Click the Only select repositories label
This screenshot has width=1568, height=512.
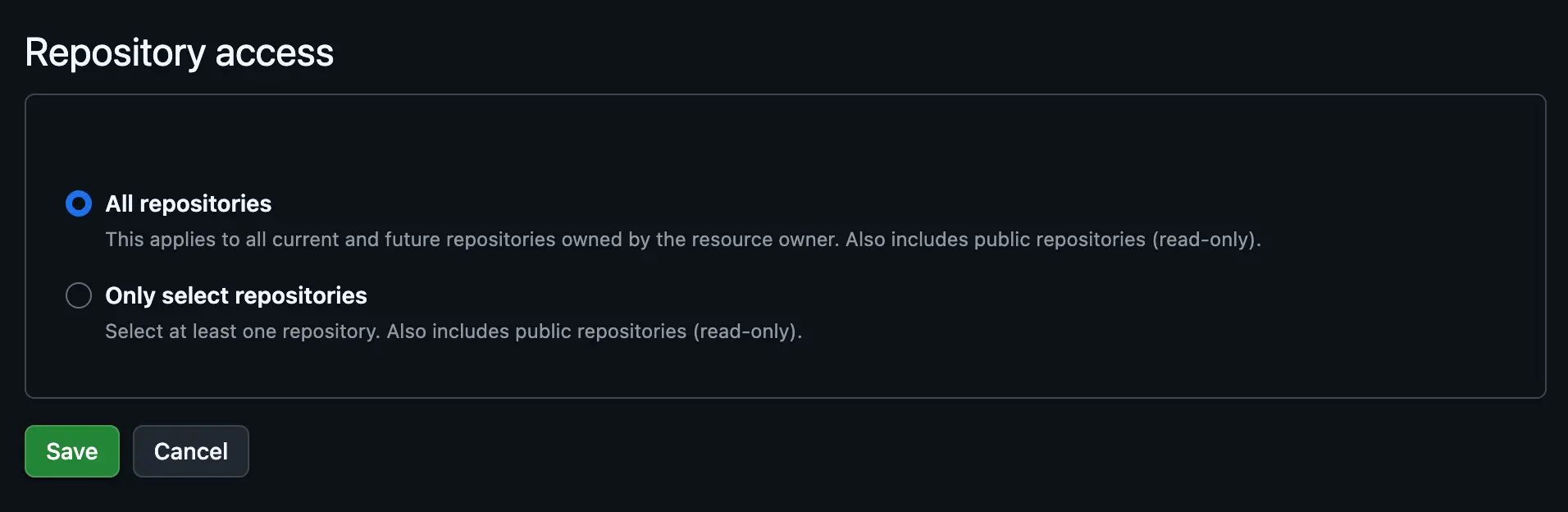click(x=235, y=295)
